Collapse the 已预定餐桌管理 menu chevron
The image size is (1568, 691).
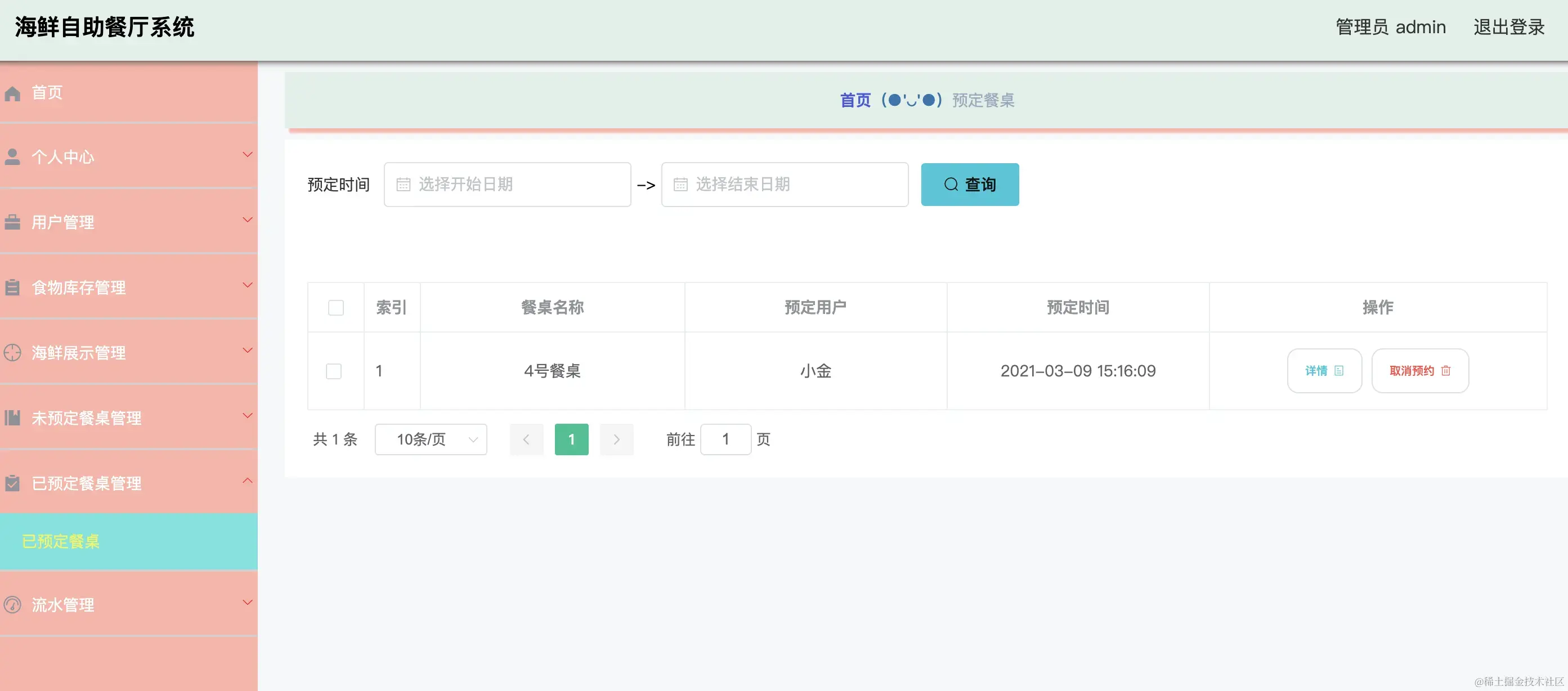[247, 481]
